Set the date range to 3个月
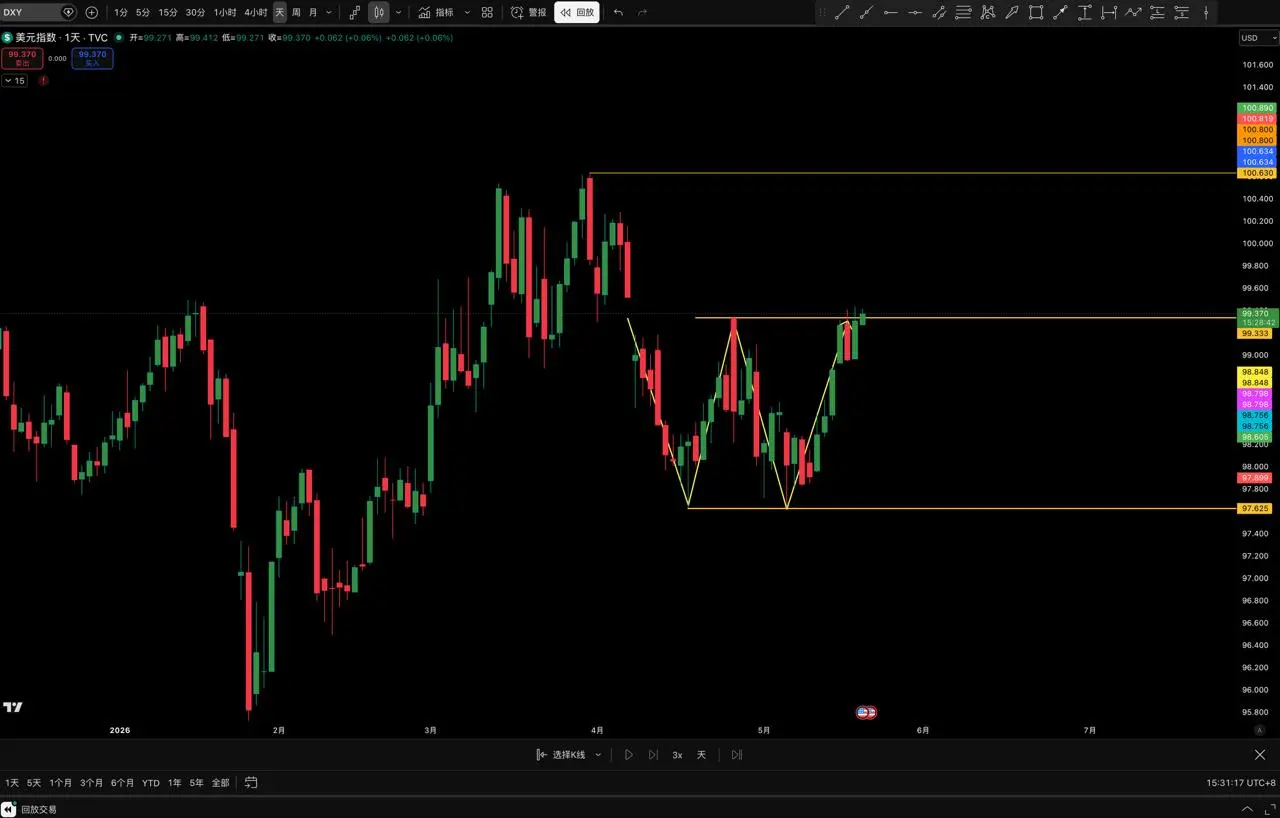Screen dimensions: 1280x818 point(92,783)
